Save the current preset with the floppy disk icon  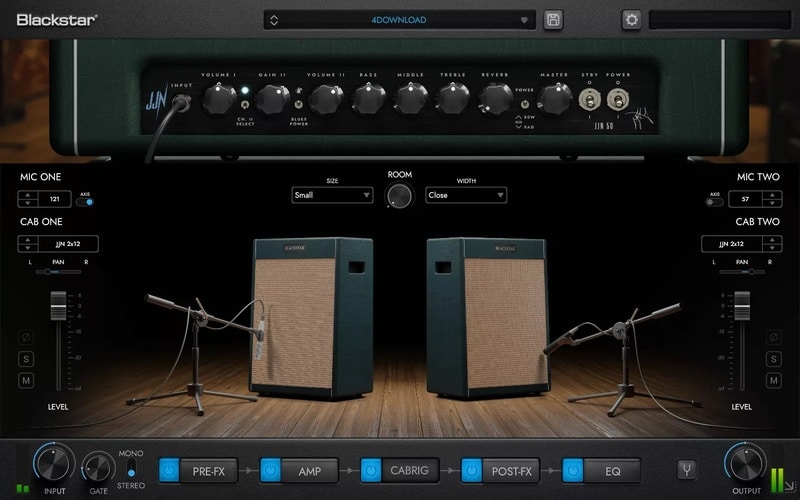(x=553, y=20)
